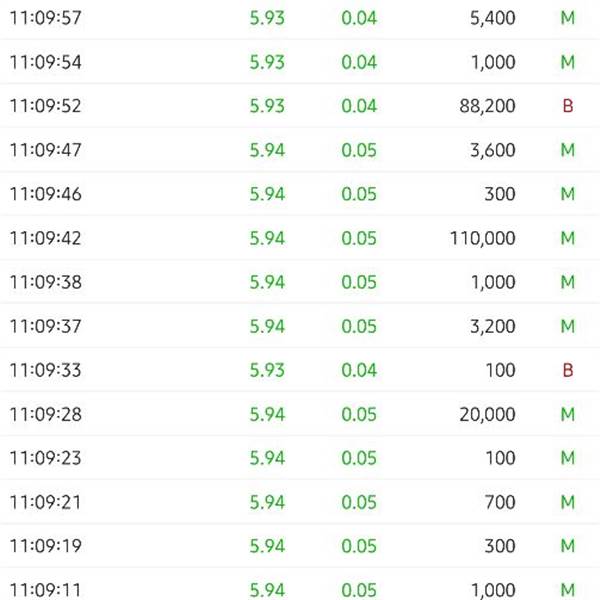Select the 110,000 volume trade
This screenshot has height=600, width=600.
(x=300, y=238)
